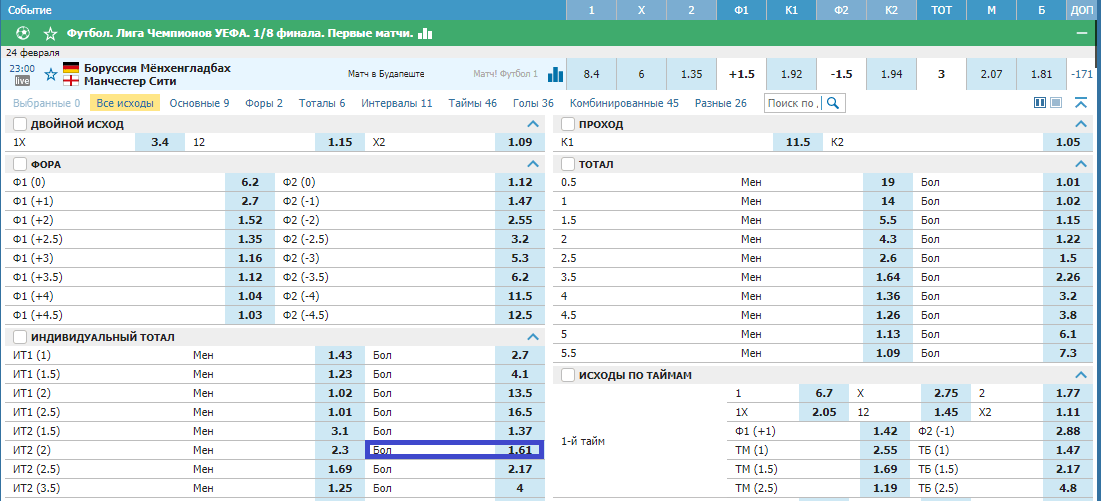Collapse the ДВОЙНОЙ ИСХОД section chevron

tap(532, 124)
